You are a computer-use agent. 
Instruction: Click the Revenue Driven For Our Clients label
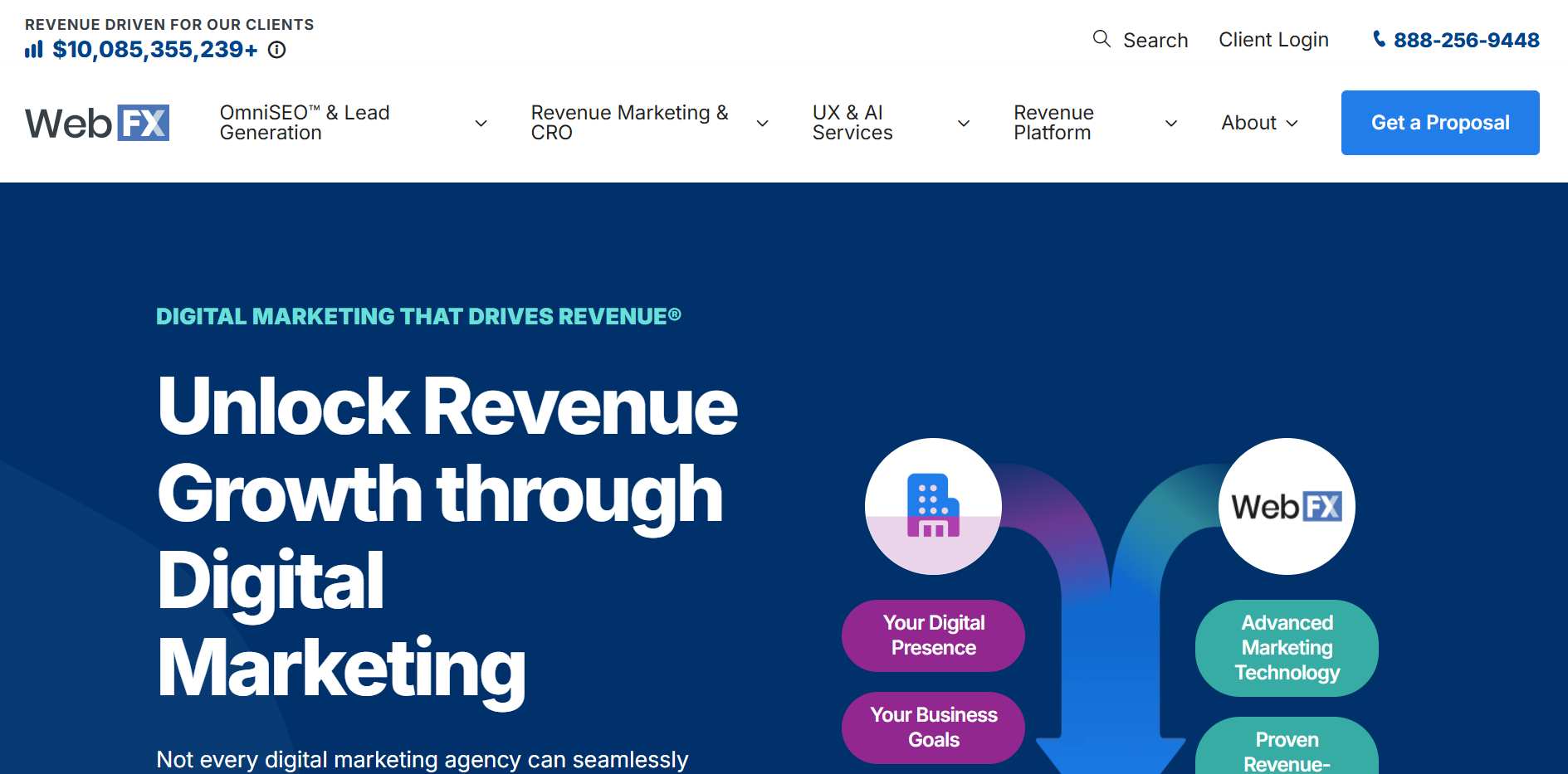169,25
